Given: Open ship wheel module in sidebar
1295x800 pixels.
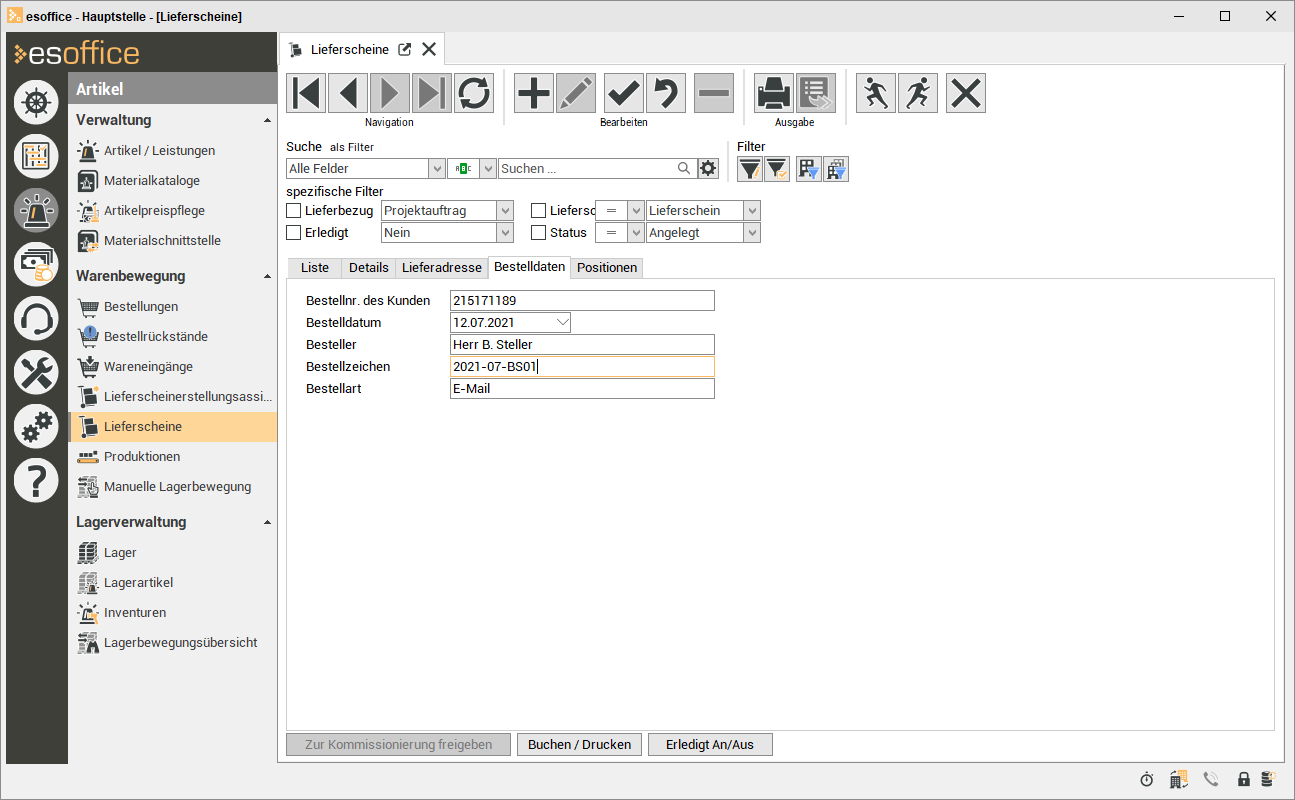Looking at the screenshot, I should pyautogui.click(x=36, y=102).
